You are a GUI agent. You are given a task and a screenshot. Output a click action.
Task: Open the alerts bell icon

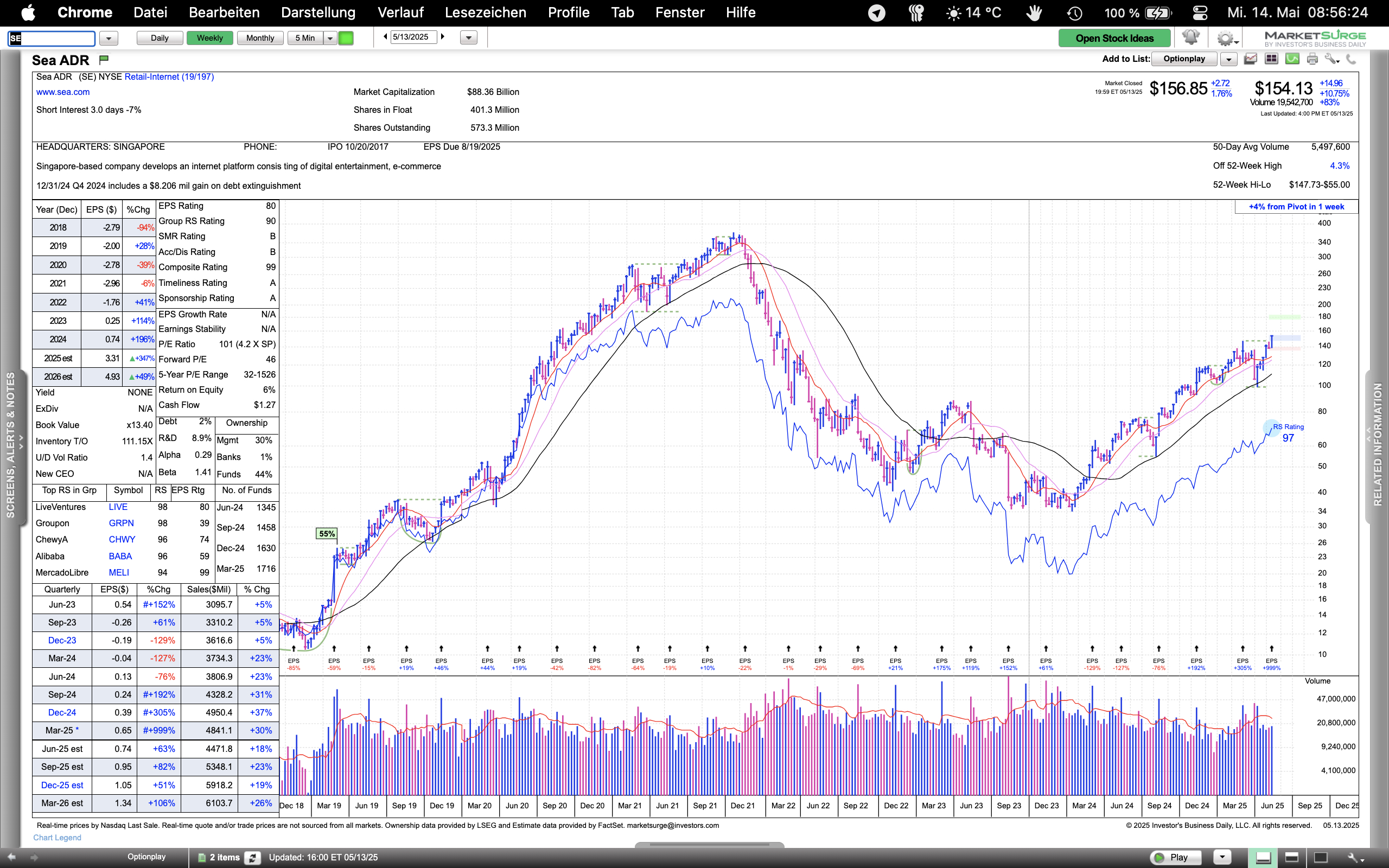1190,38
